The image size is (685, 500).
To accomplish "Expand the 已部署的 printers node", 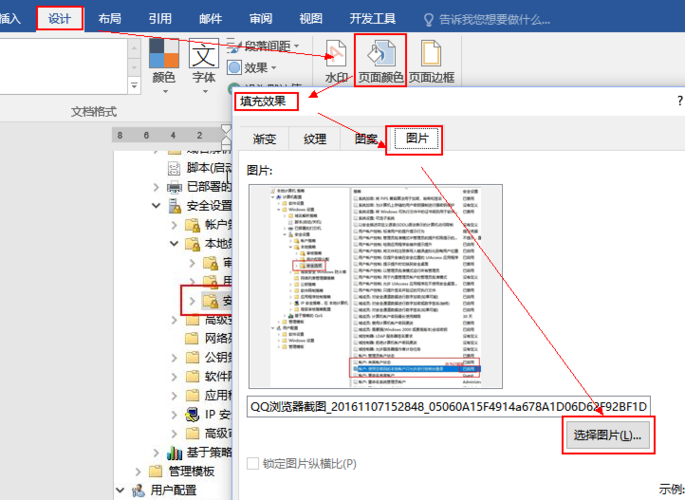I will 156,187.
